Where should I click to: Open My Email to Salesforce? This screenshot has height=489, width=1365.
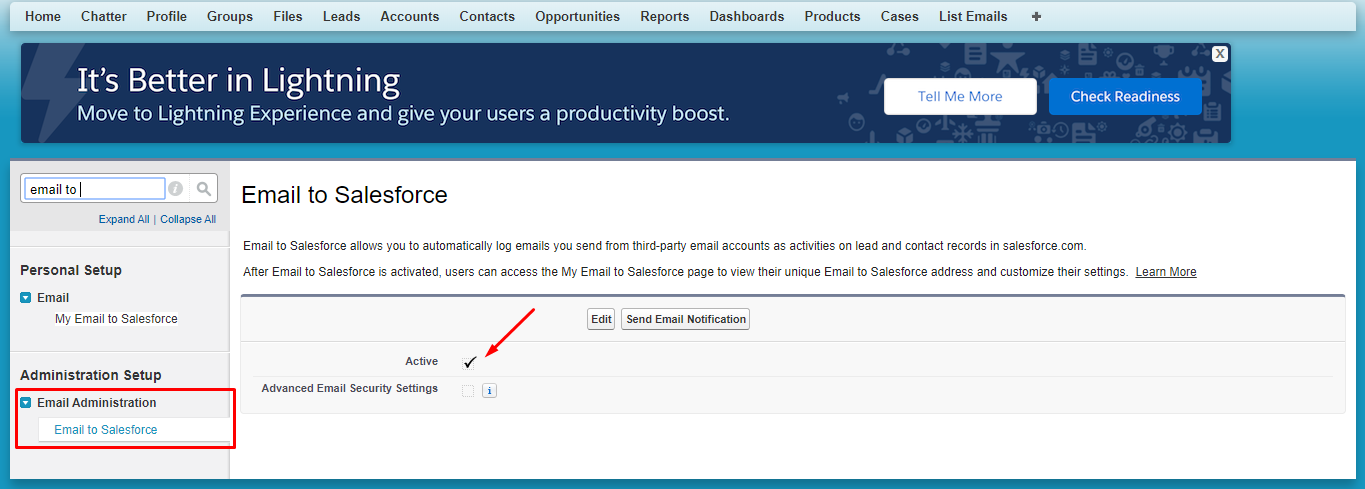[x=116, y=319]
